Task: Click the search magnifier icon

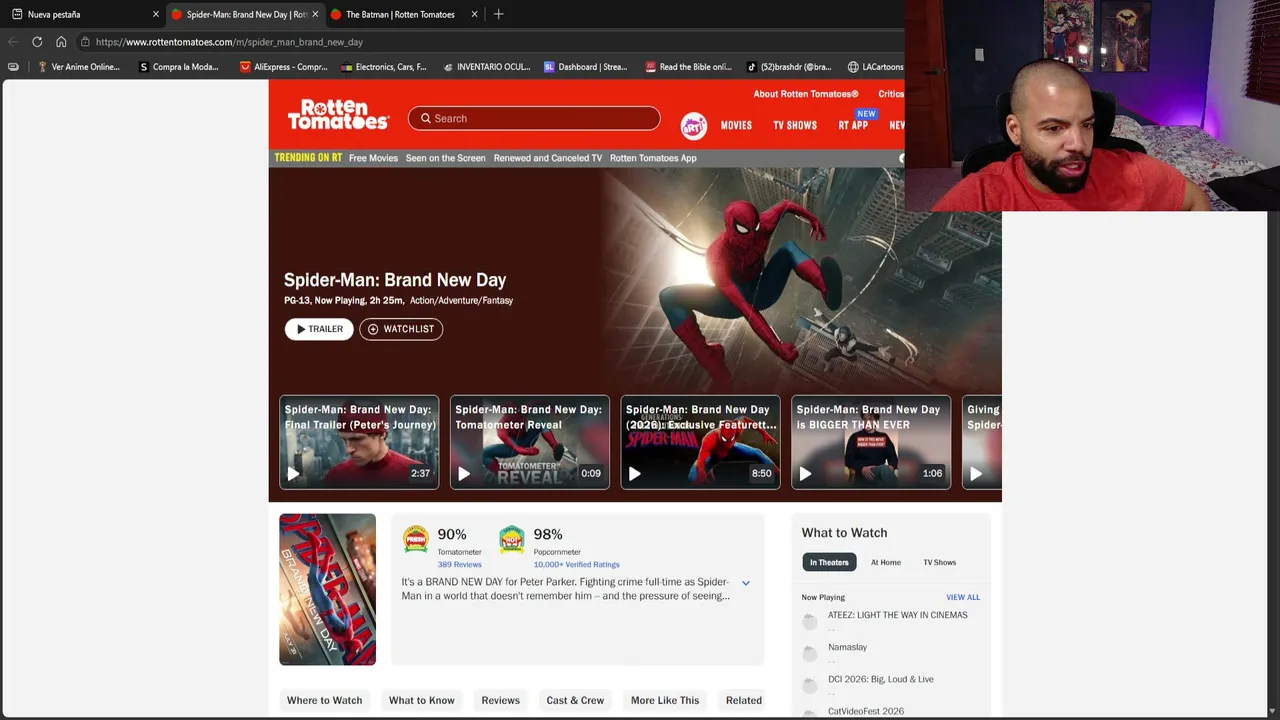Action: click(x=426, y=118)
